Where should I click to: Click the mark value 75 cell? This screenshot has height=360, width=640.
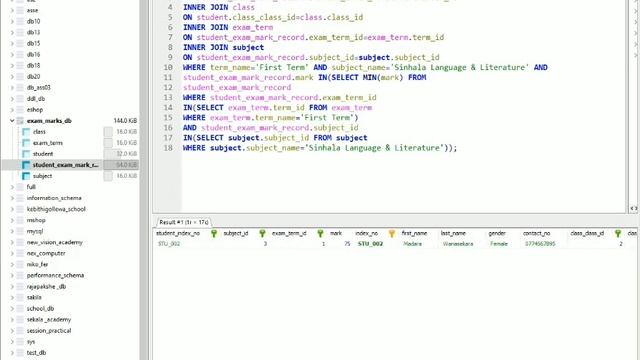(347, 244)
